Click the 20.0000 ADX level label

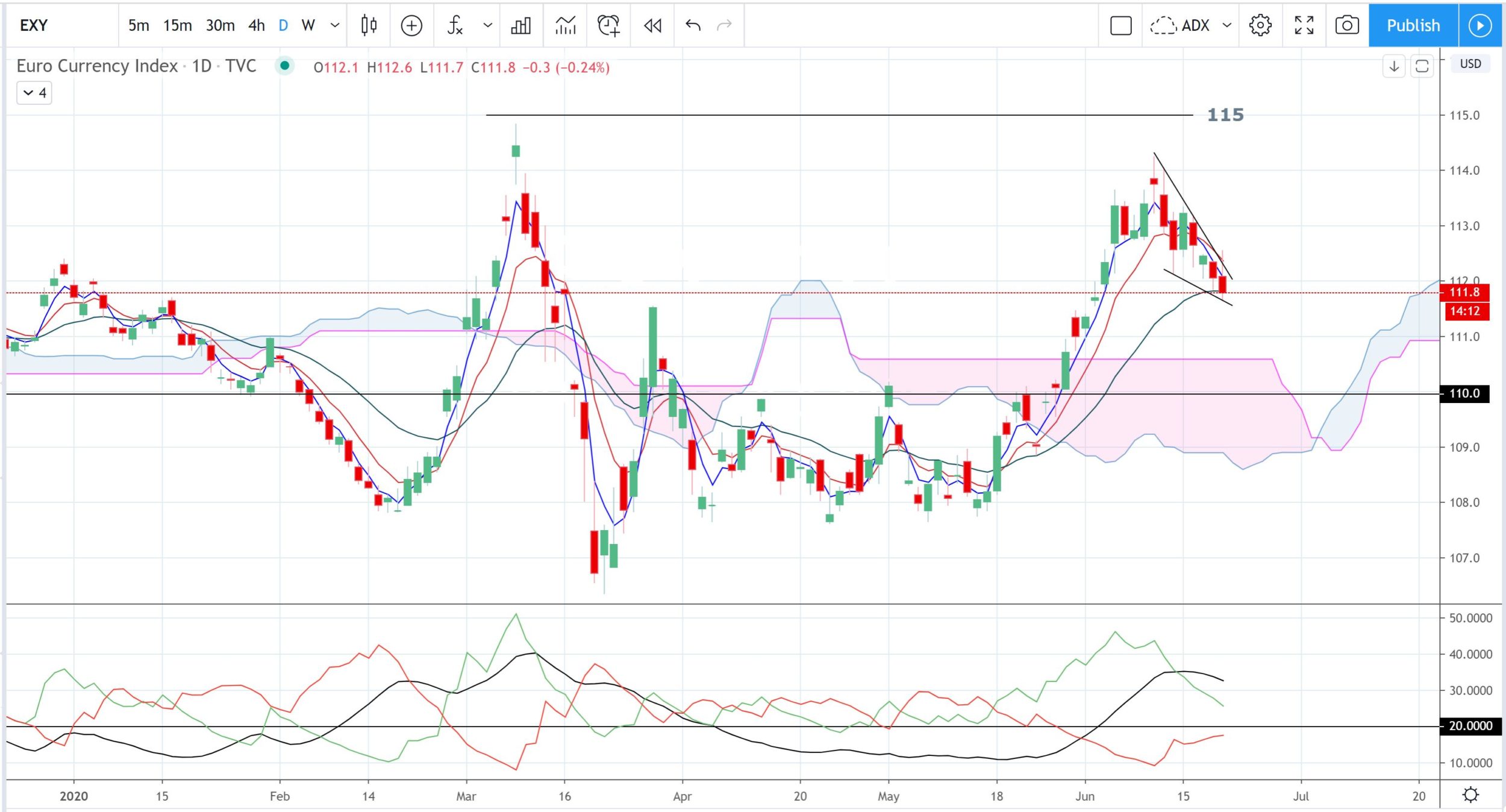click(x=1470, y=726)
